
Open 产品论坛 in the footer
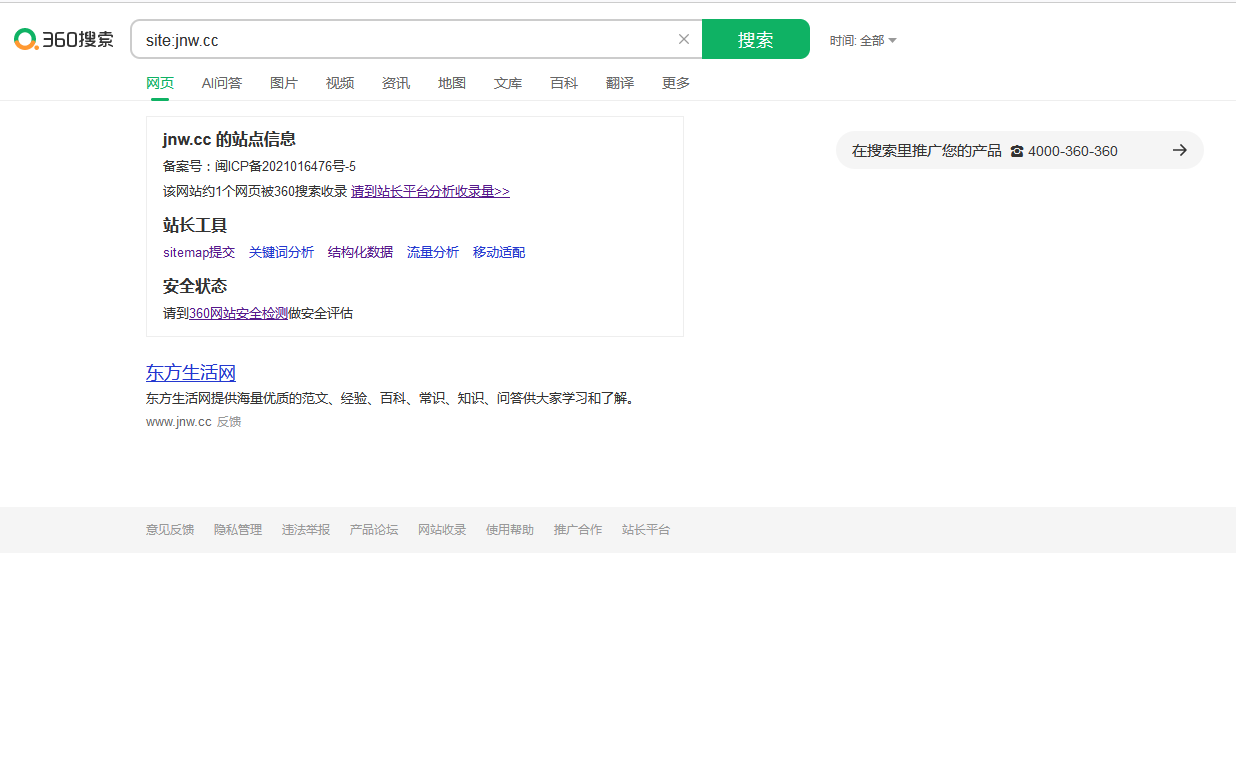[x=374, y=530]
